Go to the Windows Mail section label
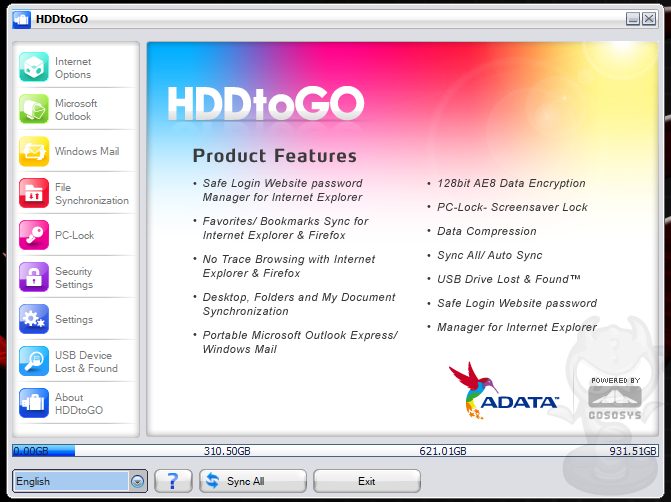Screen dimensions: 671x502 87,151
